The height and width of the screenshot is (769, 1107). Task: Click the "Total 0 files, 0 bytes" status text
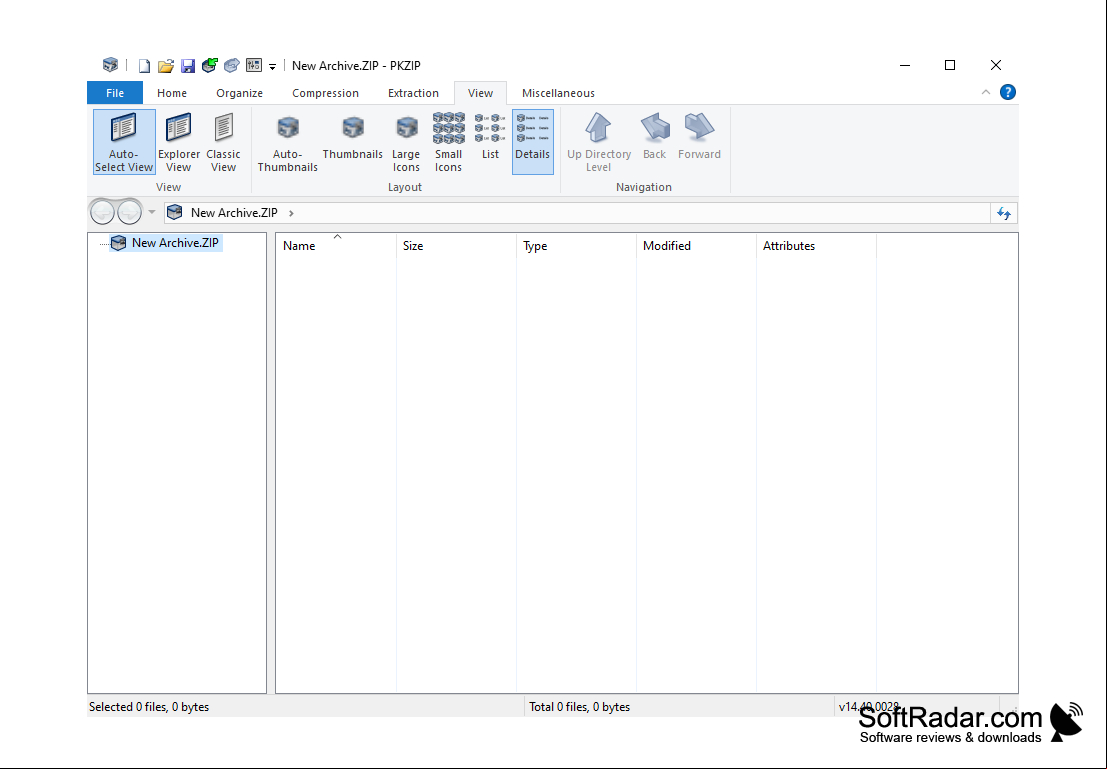(580, 707)
